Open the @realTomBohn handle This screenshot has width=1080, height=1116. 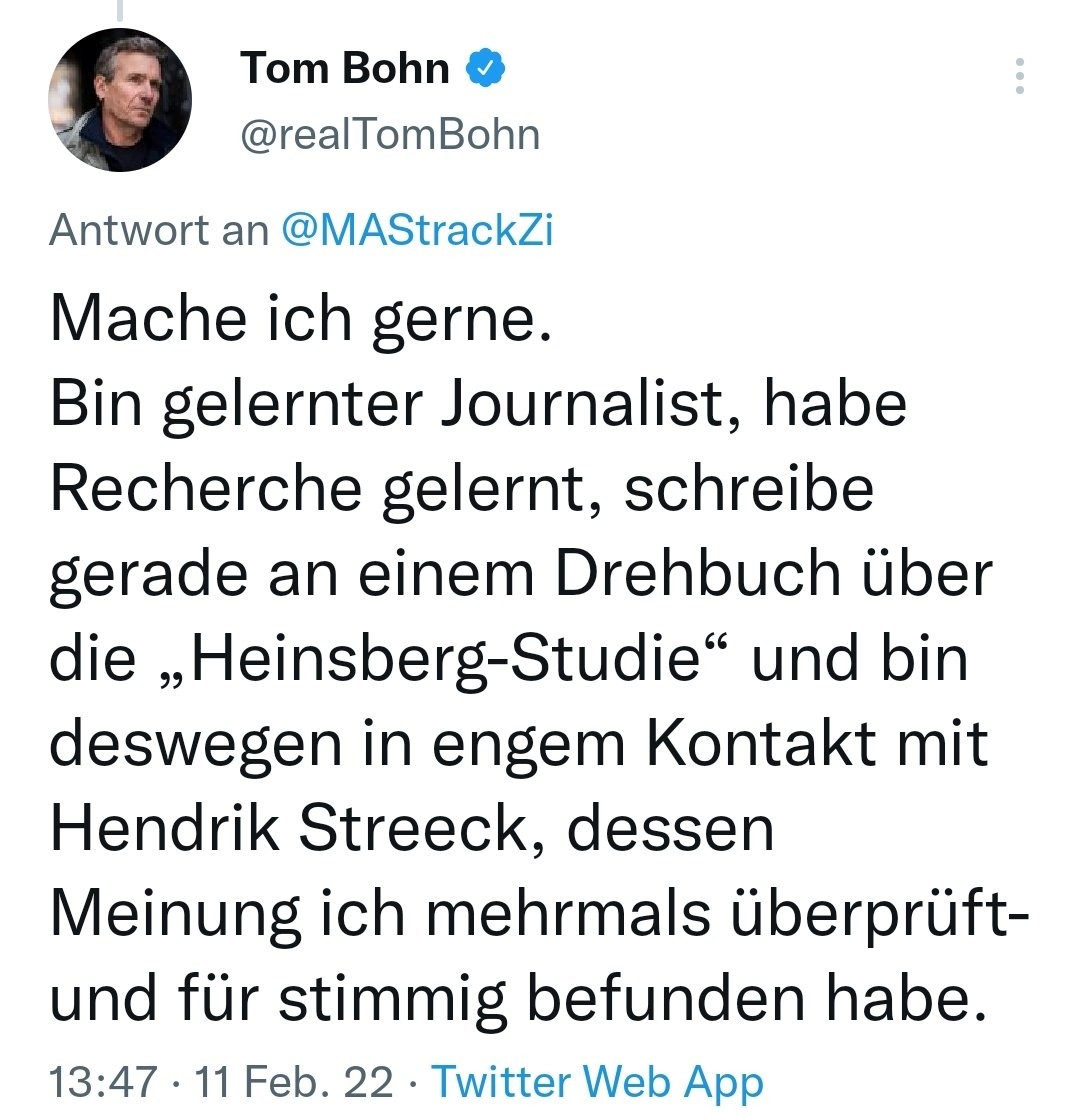[x=390, y=134]
